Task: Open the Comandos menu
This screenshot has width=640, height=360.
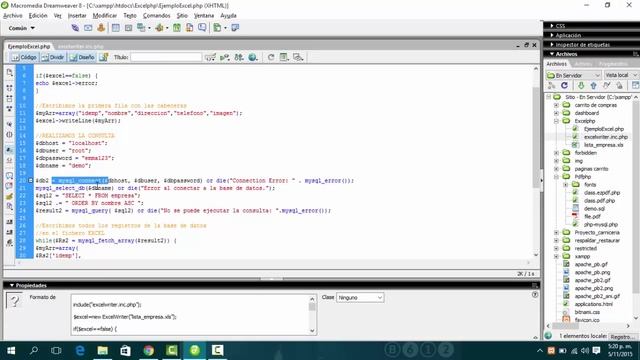Action: pyautogui.click(x=156, y=16)
